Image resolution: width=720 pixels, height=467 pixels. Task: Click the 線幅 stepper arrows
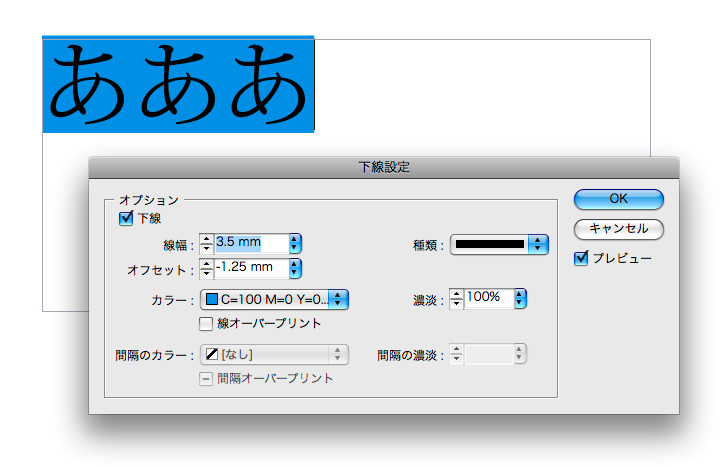(206, 243)
